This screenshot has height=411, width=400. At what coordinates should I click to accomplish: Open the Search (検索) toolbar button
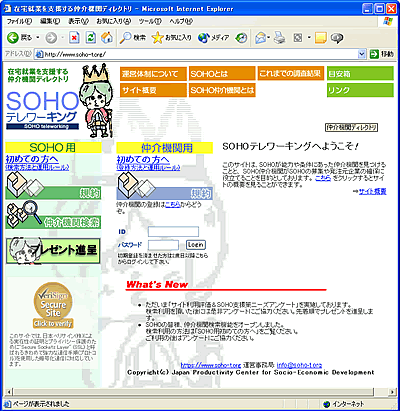(133, 38)
